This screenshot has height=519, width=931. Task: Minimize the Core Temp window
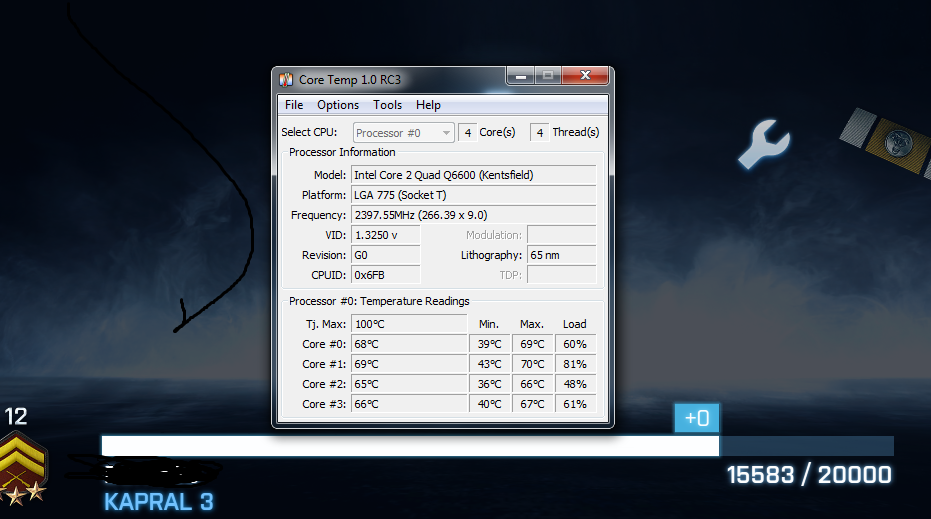(520, 75)
